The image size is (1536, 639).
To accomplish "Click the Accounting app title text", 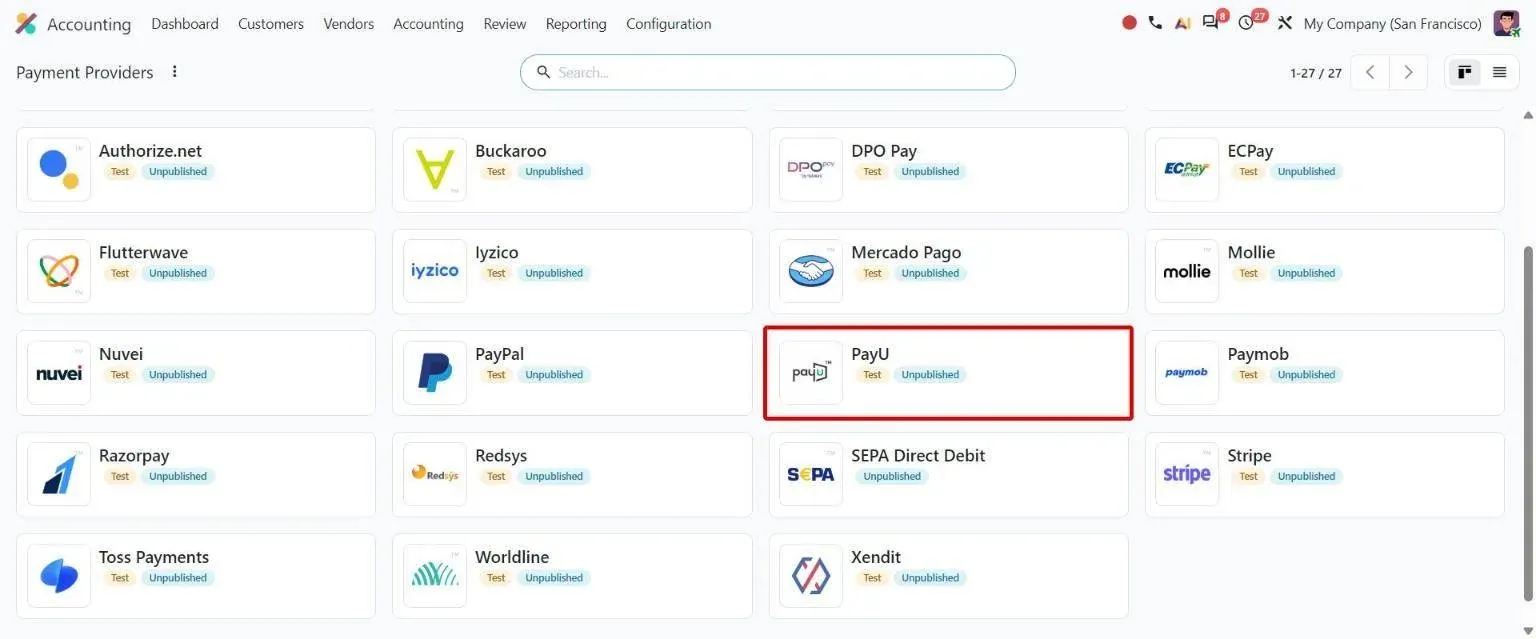I will tap(89, 24).
